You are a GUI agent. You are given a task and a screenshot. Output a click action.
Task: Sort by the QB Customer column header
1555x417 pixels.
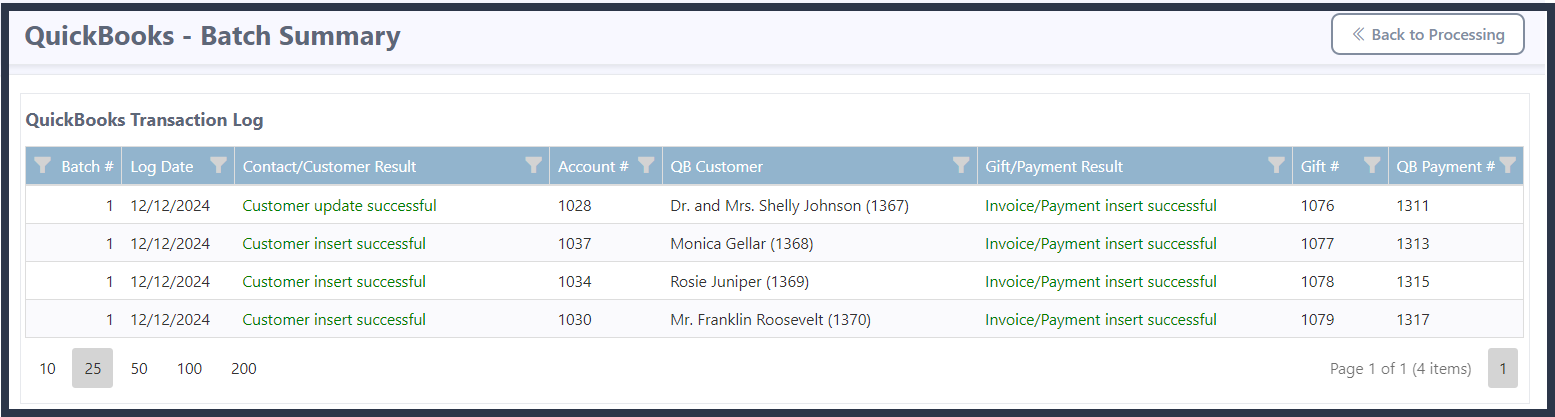tap(716, 167)
